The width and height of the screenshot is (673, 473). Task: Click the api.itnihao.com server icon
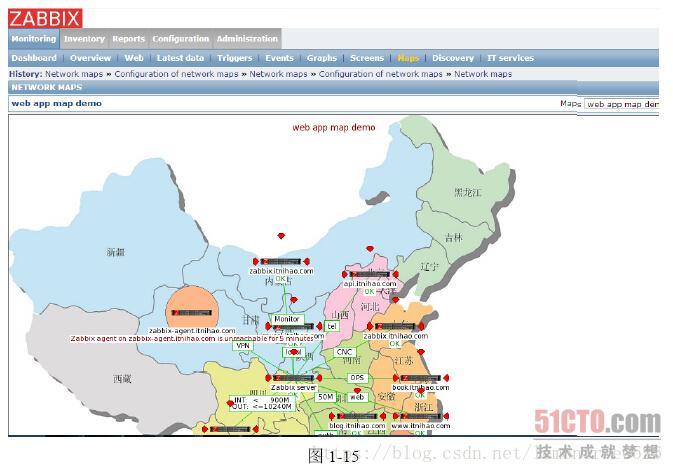pos(370,274)
